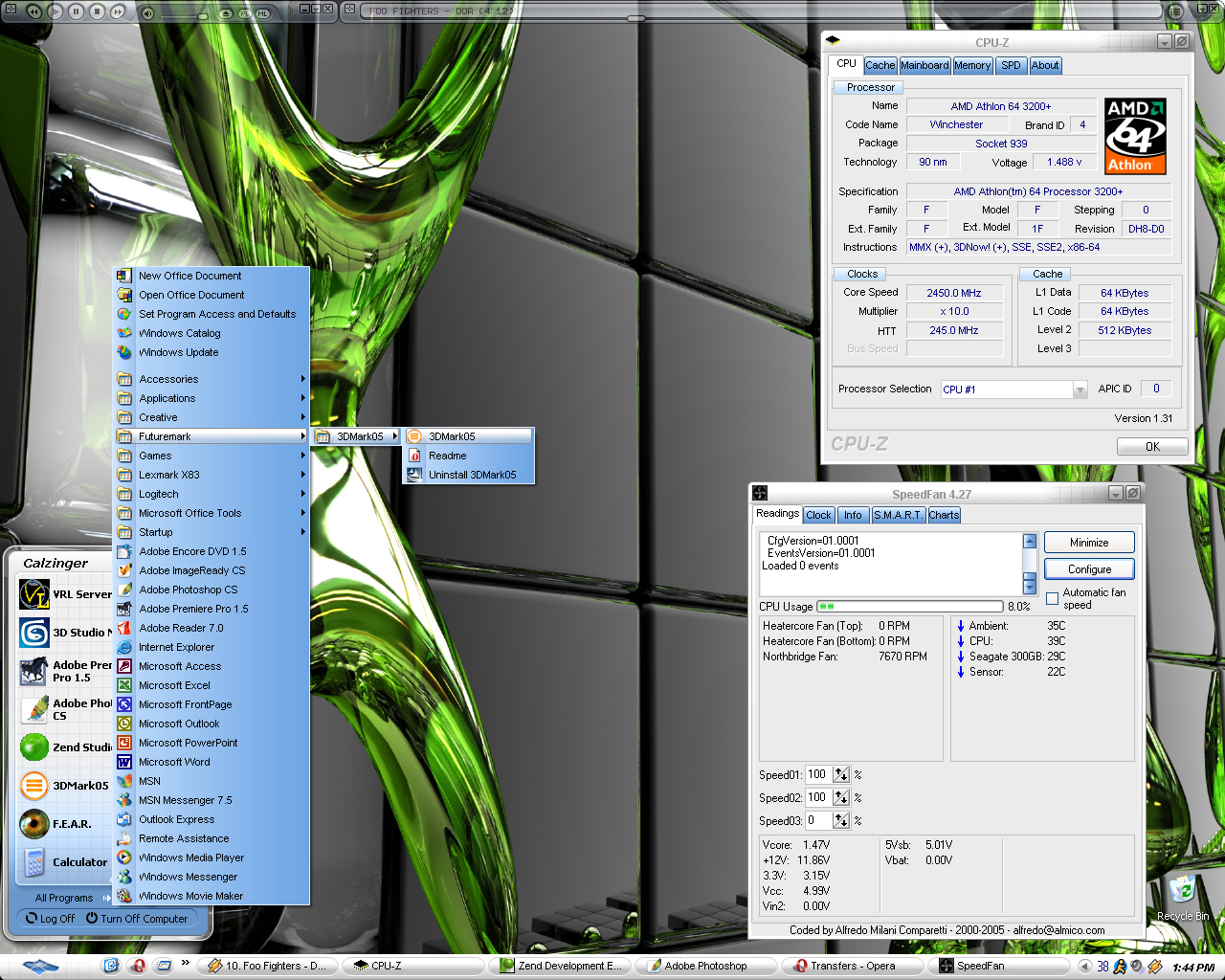This screenshot has height=980, width=1225.
Task: Expand the Processor Selection dropdown
Action: click(1080, 390)
